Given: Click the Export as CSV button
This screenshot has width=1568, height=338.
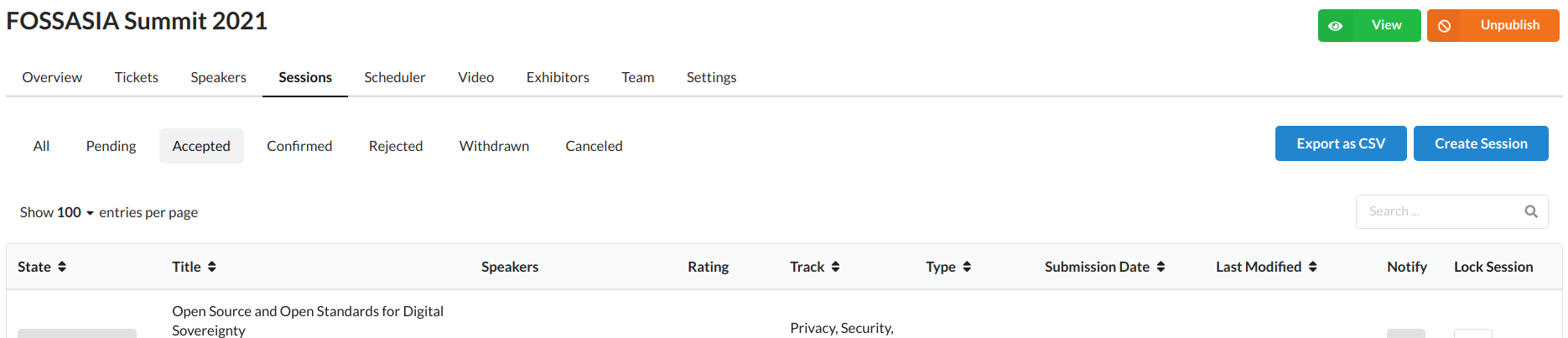Looking at the screenshot, I should tap(1341, 143).
